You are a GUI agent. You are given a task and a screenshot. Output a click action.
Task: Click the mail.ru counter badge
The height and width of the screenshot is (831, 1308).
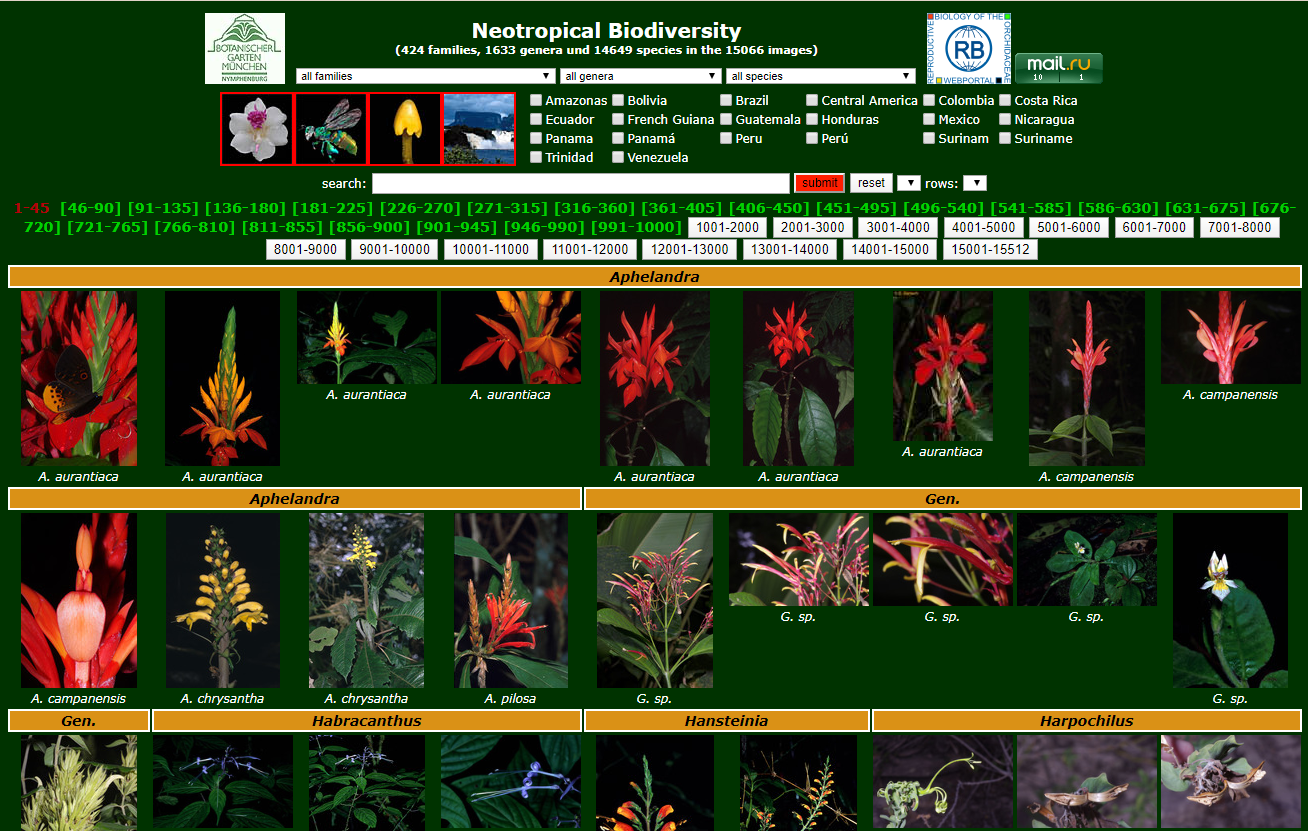[x=1059, y=68]
